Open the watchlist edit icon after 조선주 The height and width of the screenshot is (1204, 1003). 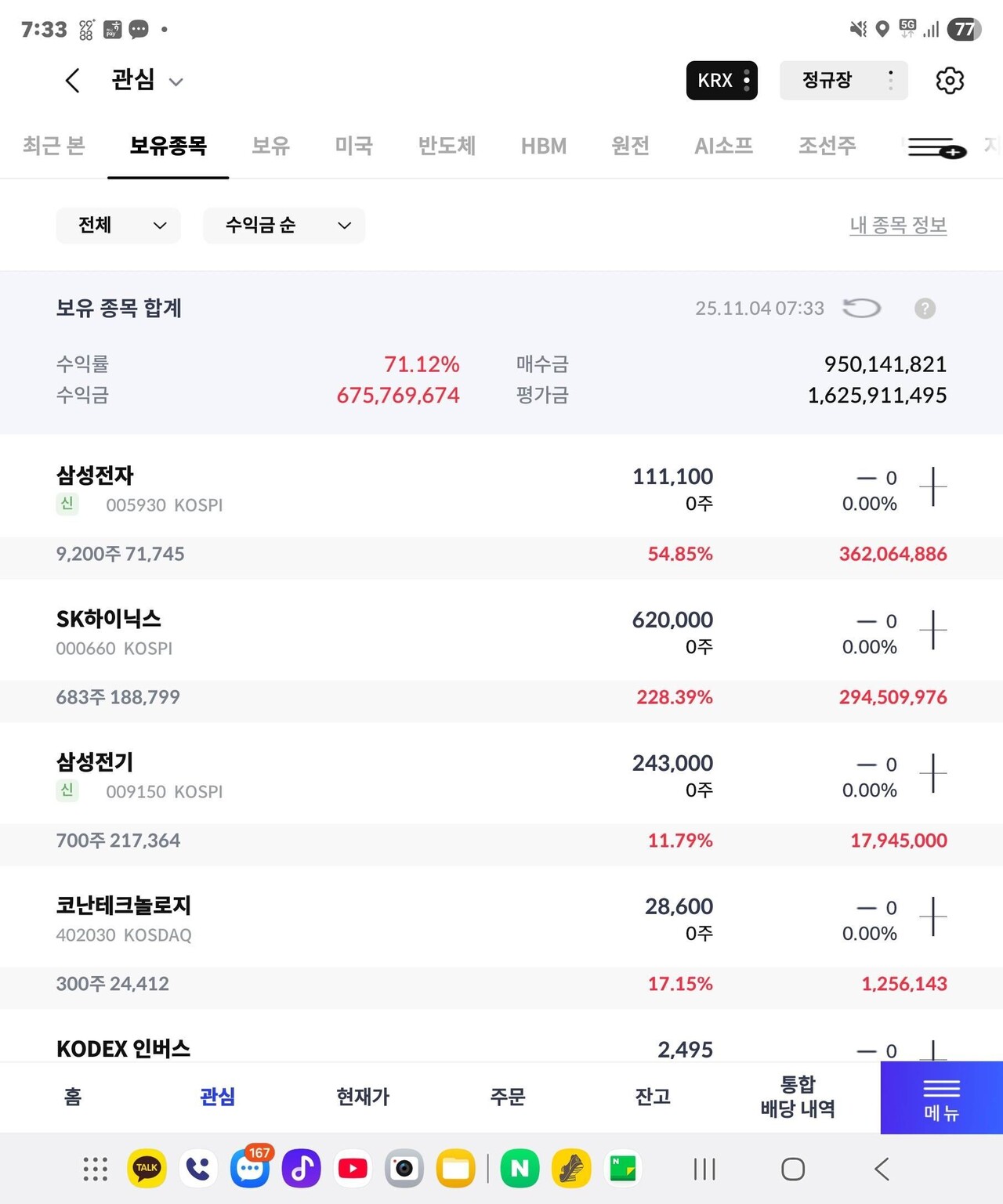click(932, 148)
